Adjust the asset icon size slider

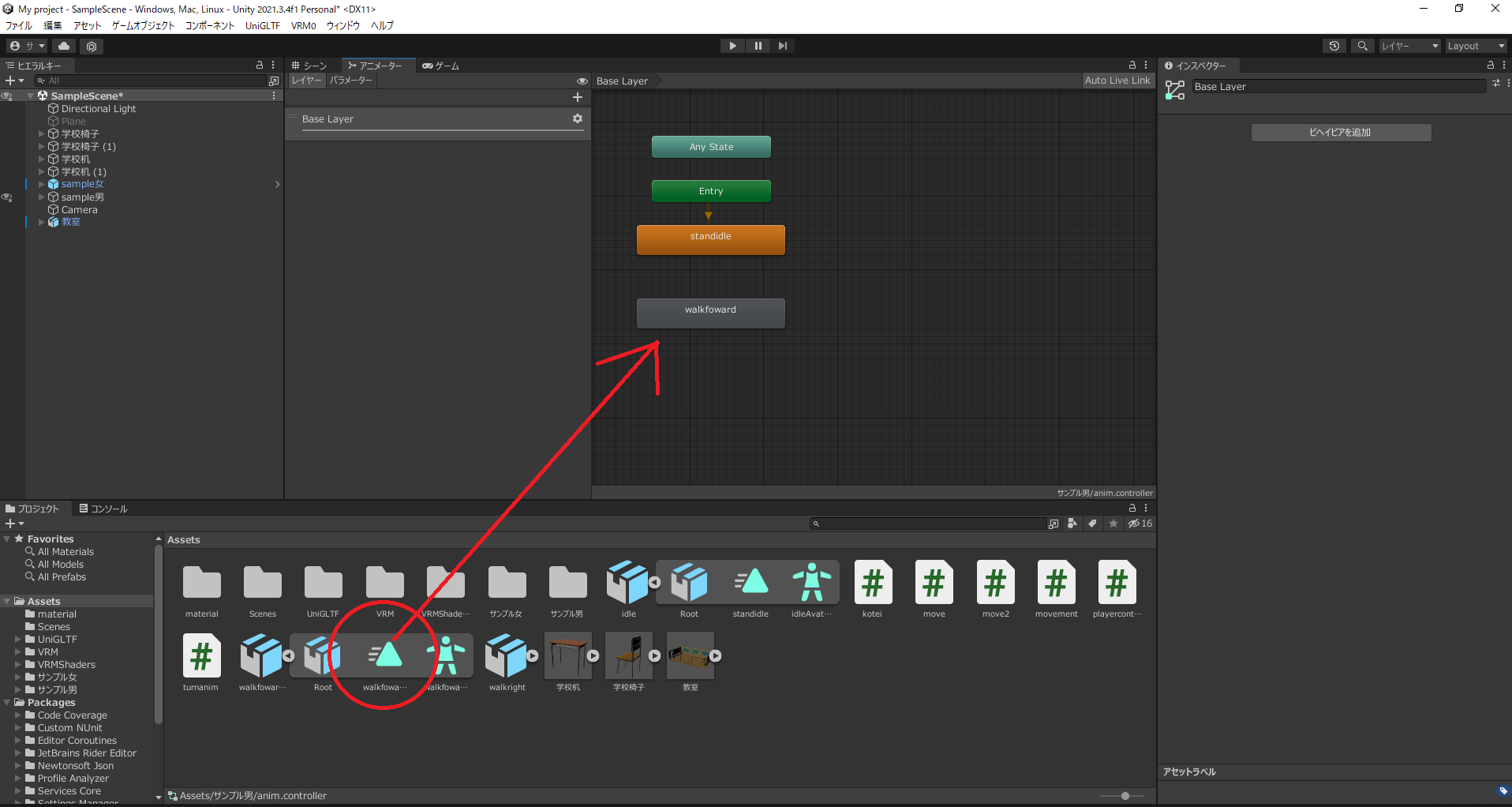1125,796
